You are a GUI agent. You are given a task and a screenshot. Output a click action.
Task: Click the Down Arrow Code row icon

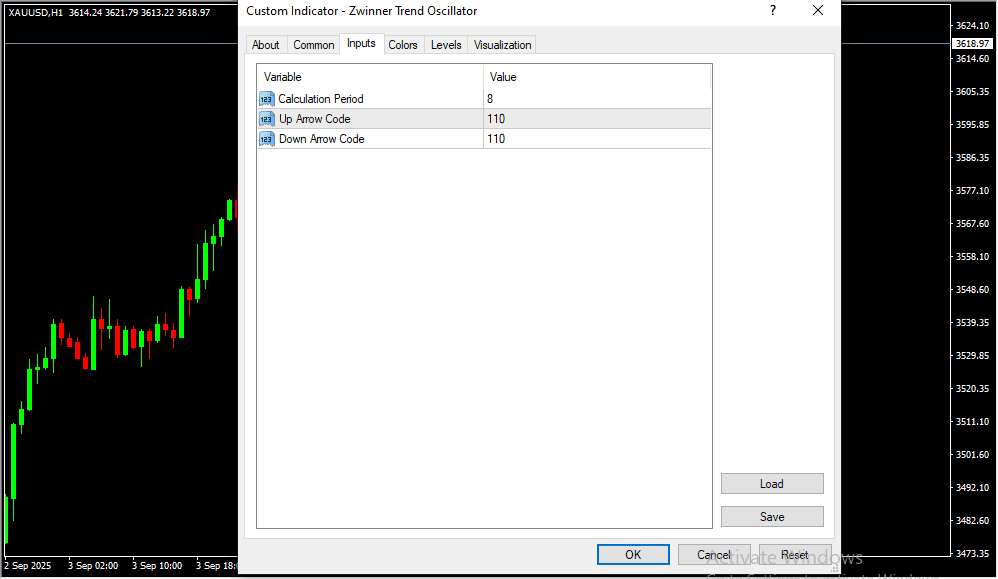click(266, 139)
